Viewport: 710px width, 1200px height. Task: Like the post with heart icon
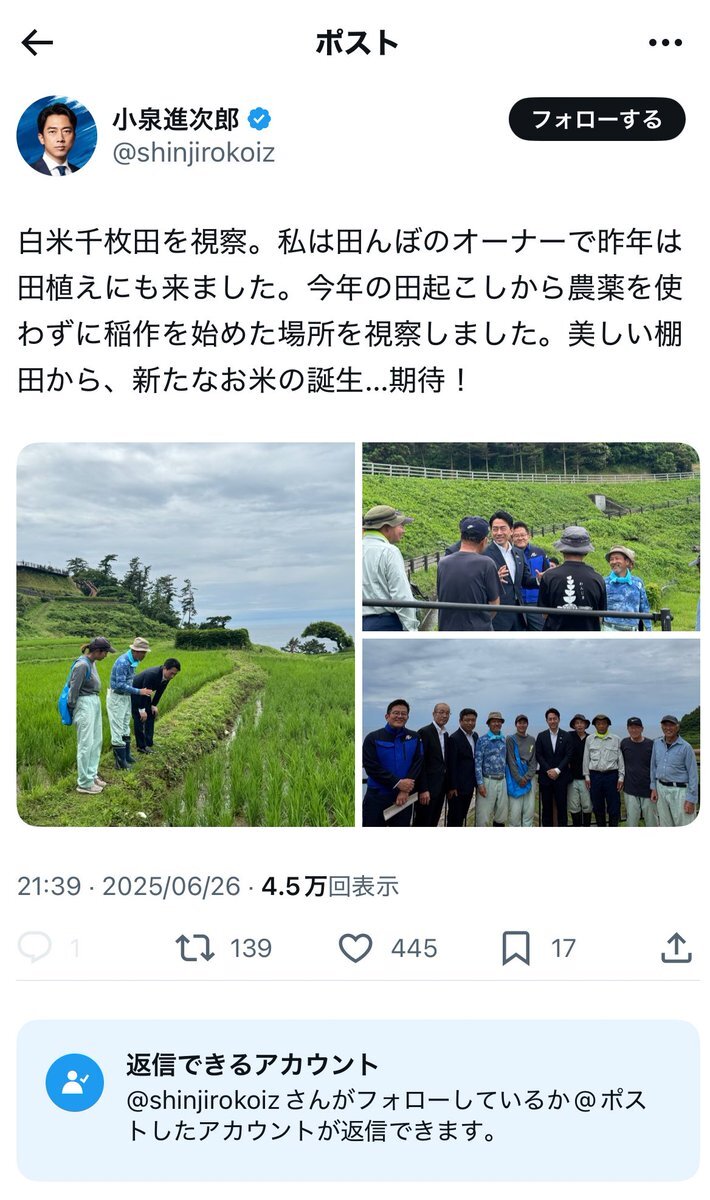(x=355, y=948)
